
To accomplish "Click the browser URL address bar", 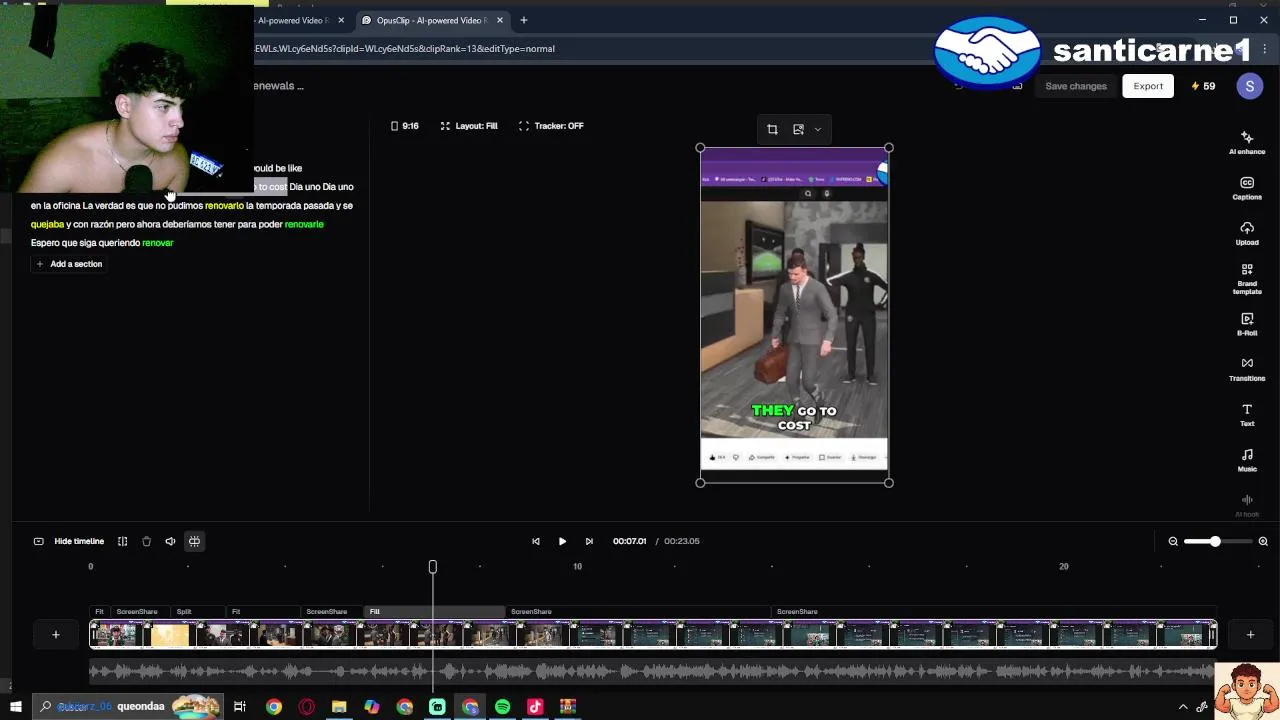I will (590, 48).
